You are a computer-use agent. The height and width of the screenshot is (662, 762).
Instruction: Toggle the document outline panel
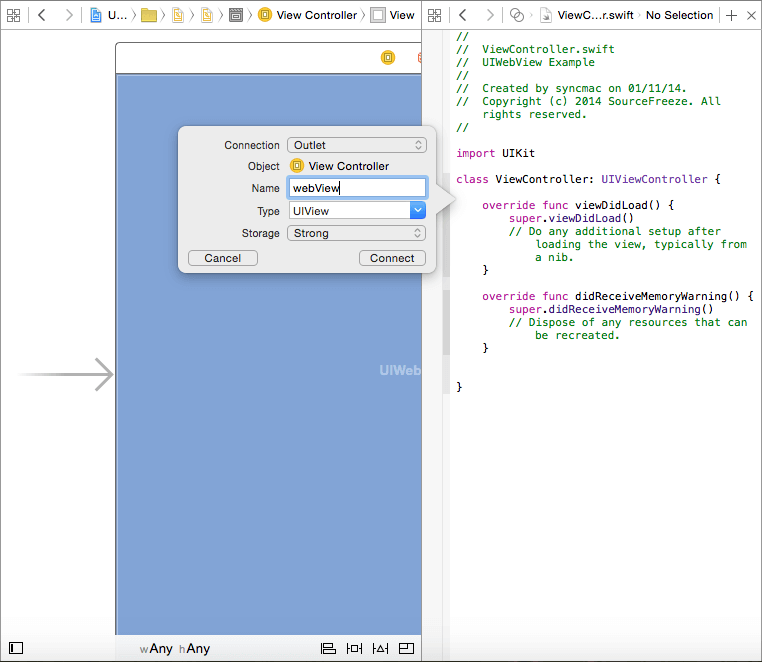pyautogui.click(x=16, y=648)
